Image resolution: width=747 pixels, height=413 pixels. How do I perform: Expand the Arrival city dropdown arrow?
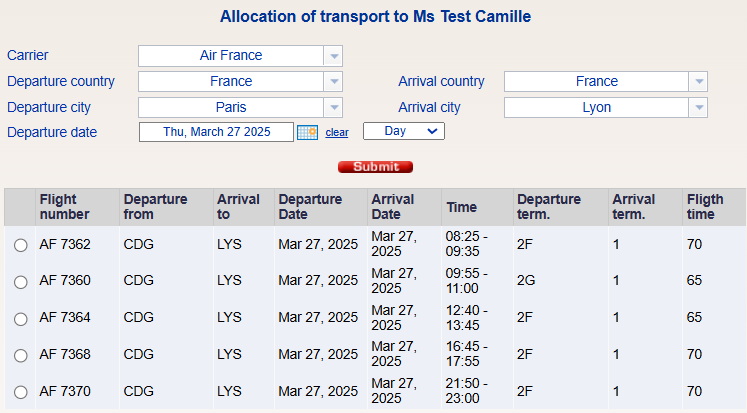(699, 107)
